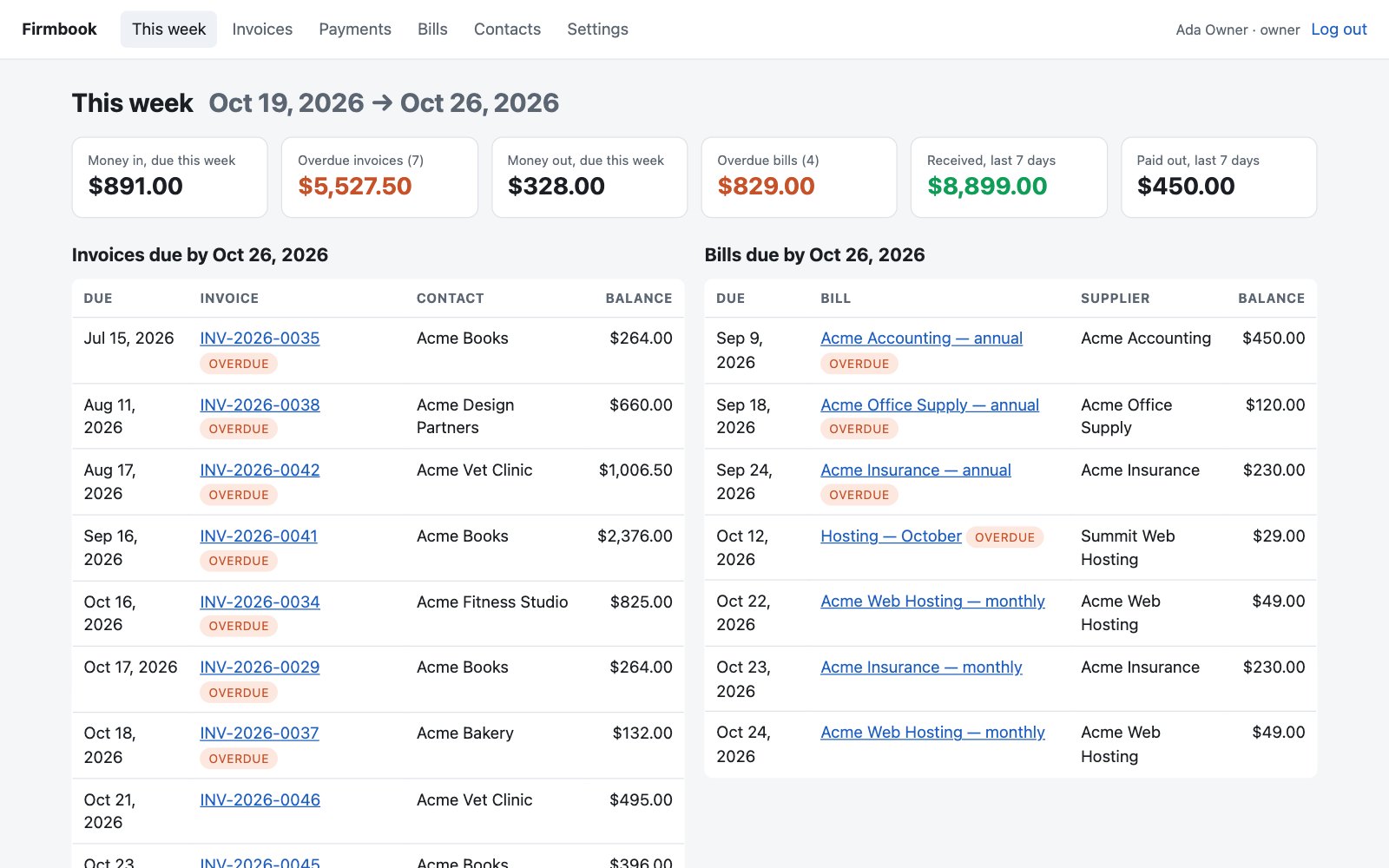This screenshot has width=1389, height=868.
Task: Open Acme Web Hosting — monthly bill due Oct 24
Action: point(932,733)
